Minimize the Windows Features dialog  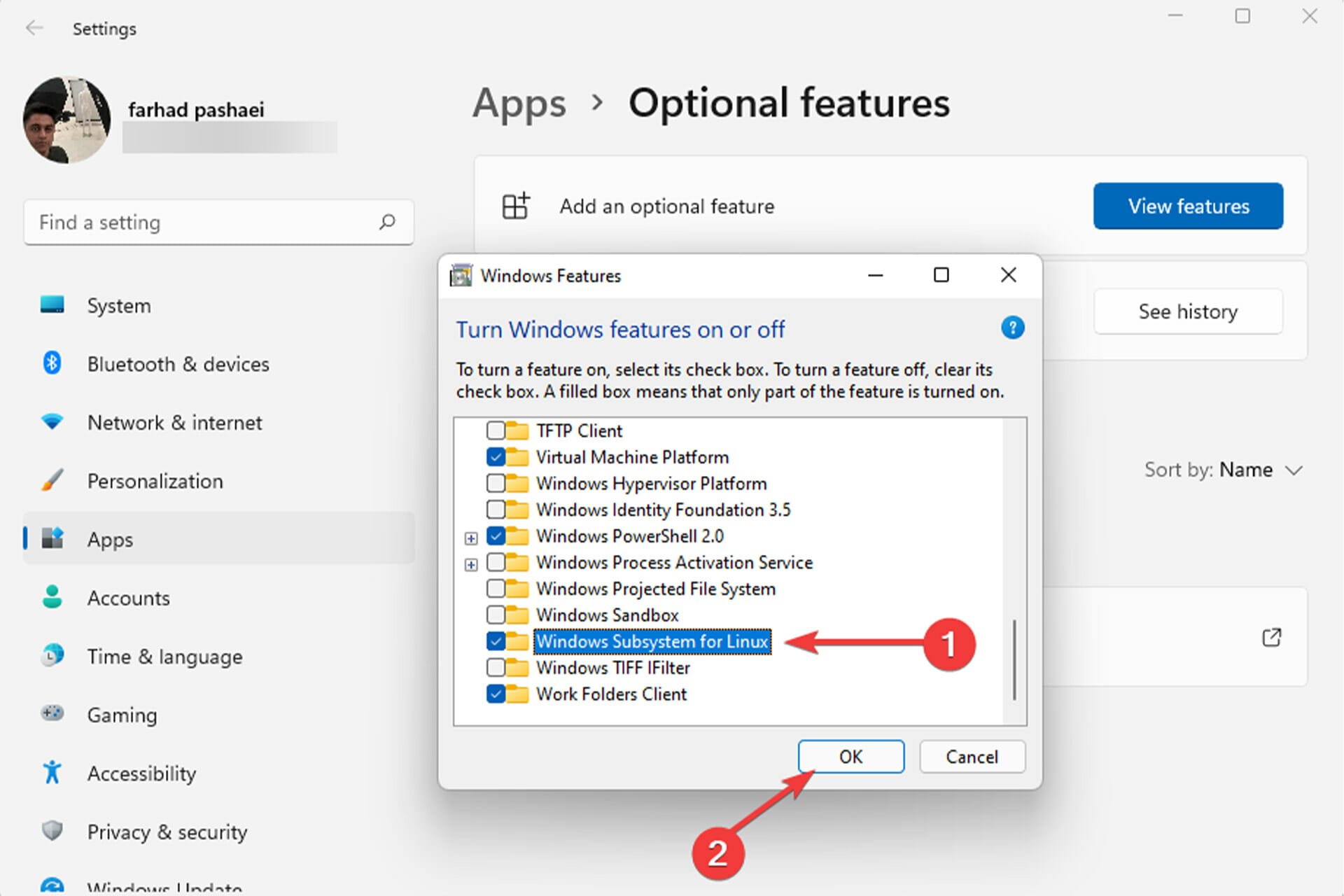pyautogui.click(x=875, y=275)
